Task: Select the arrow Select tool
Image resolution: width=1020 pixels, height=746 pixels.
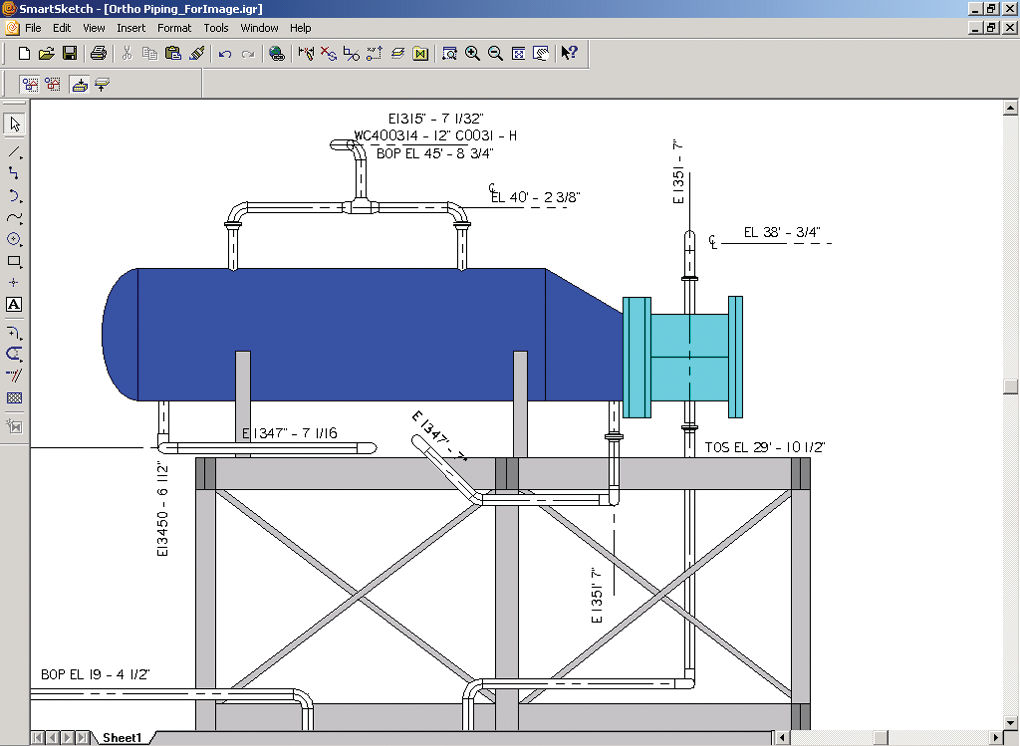Action: tap(14, 124)
